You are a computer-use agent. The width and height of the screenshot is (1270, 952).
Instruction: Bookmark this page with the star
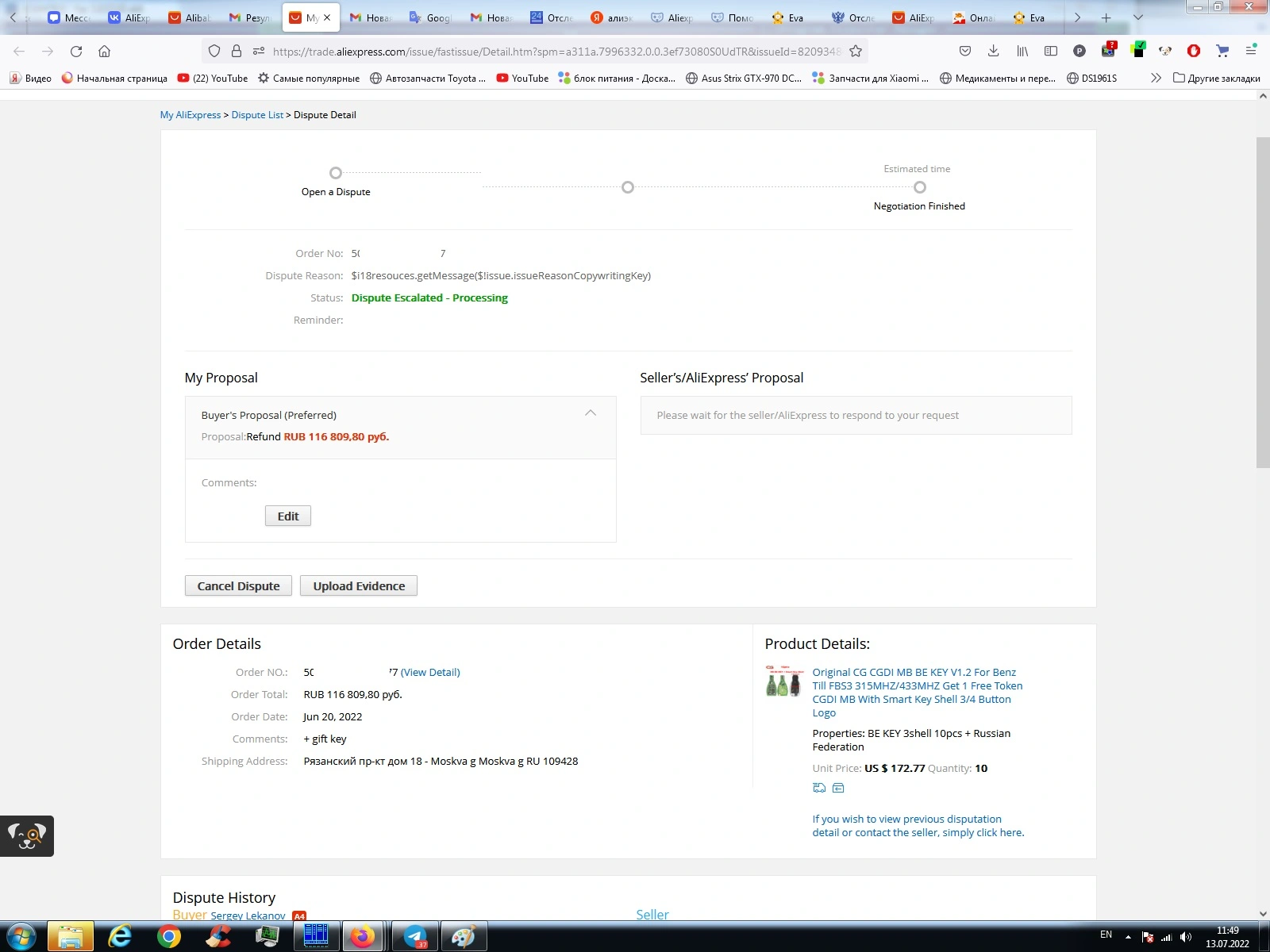coord(856,51)
